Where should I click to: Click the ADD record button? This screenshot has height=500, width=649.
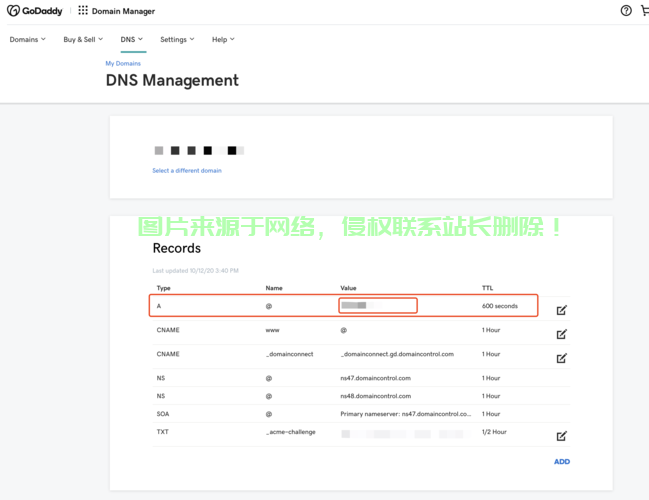(x=562, y=462)
